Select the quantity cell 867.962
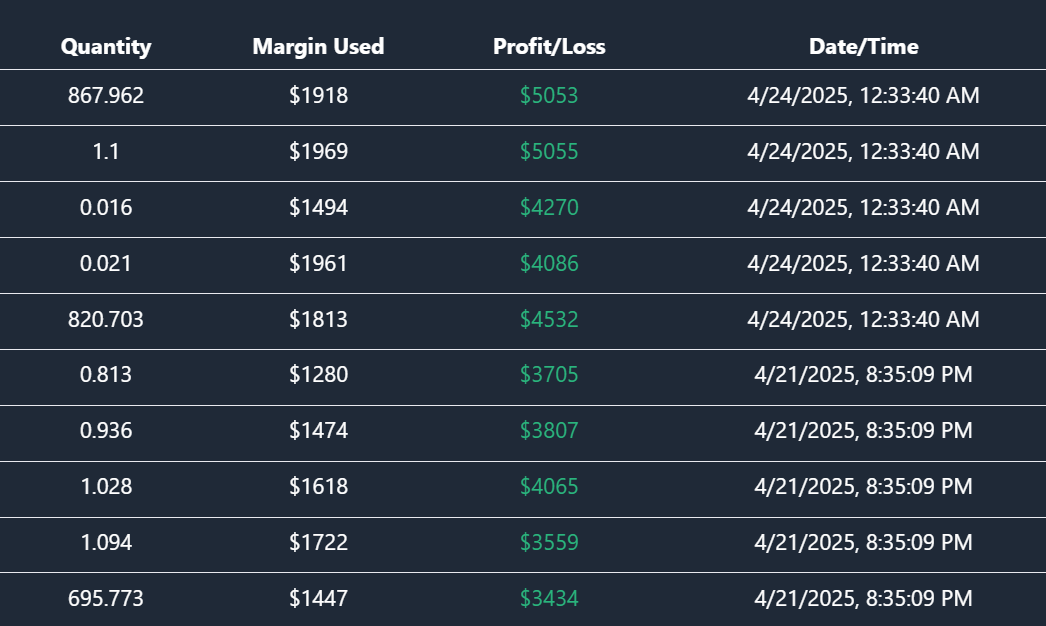Viewport: 1046px width, 626px height. point(106,96)
